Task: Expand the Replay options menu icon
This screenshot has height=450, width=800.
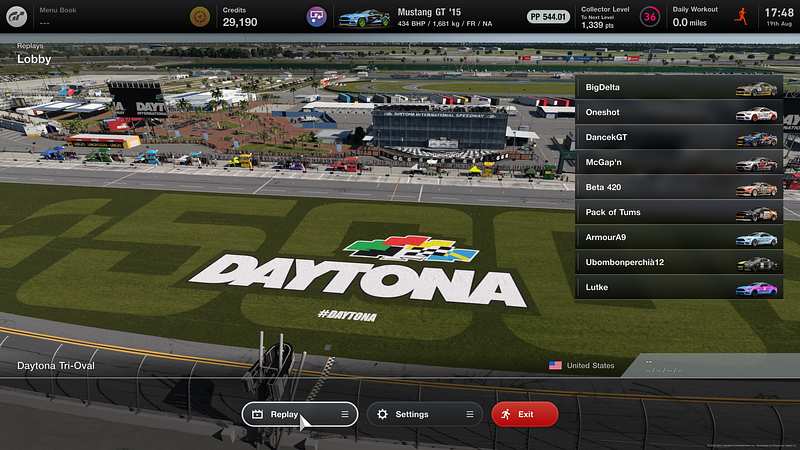Action: tap(344, 414)
